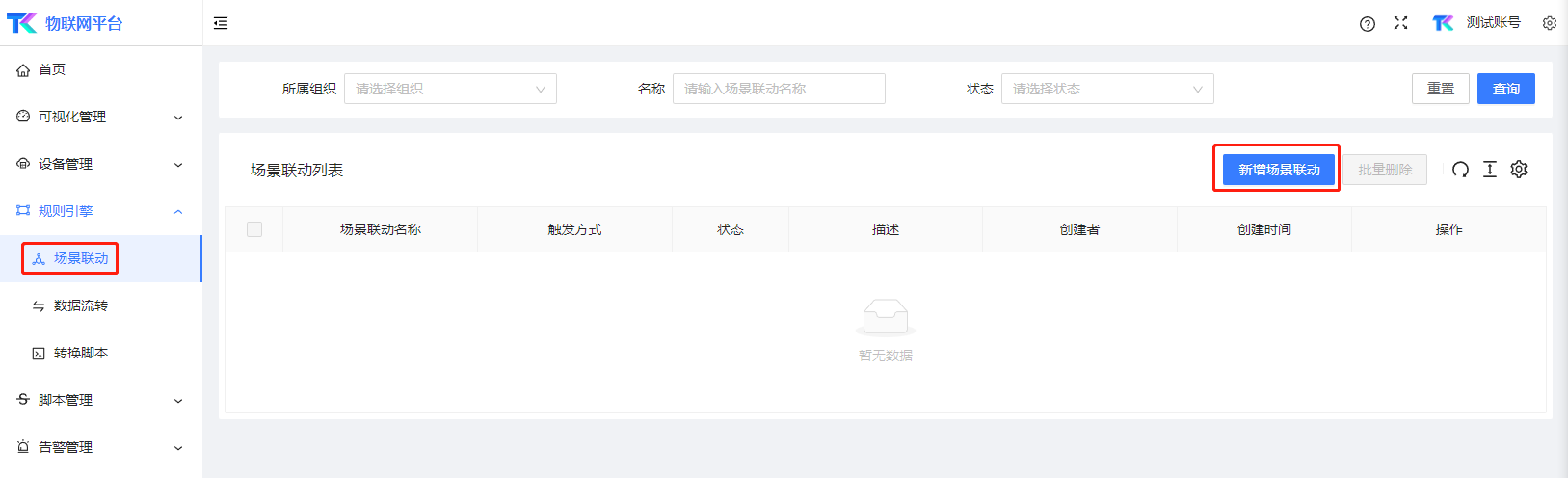Click the data flow icon beside 数据流转
The height and width of the screenshot is (478, 1568).
point(39,306)
